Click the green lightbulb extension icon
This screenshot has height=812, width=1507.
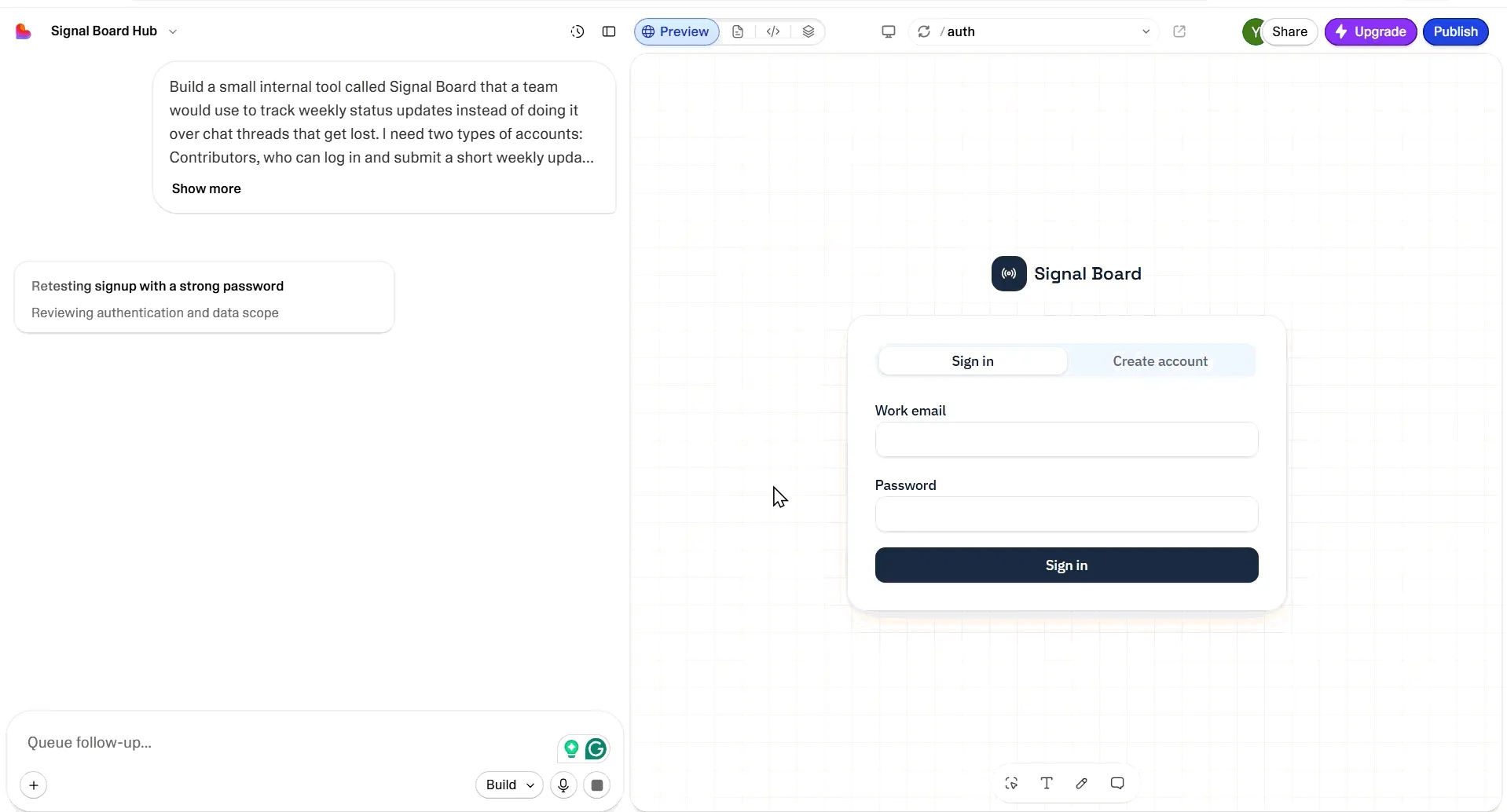tap(571, 749)
